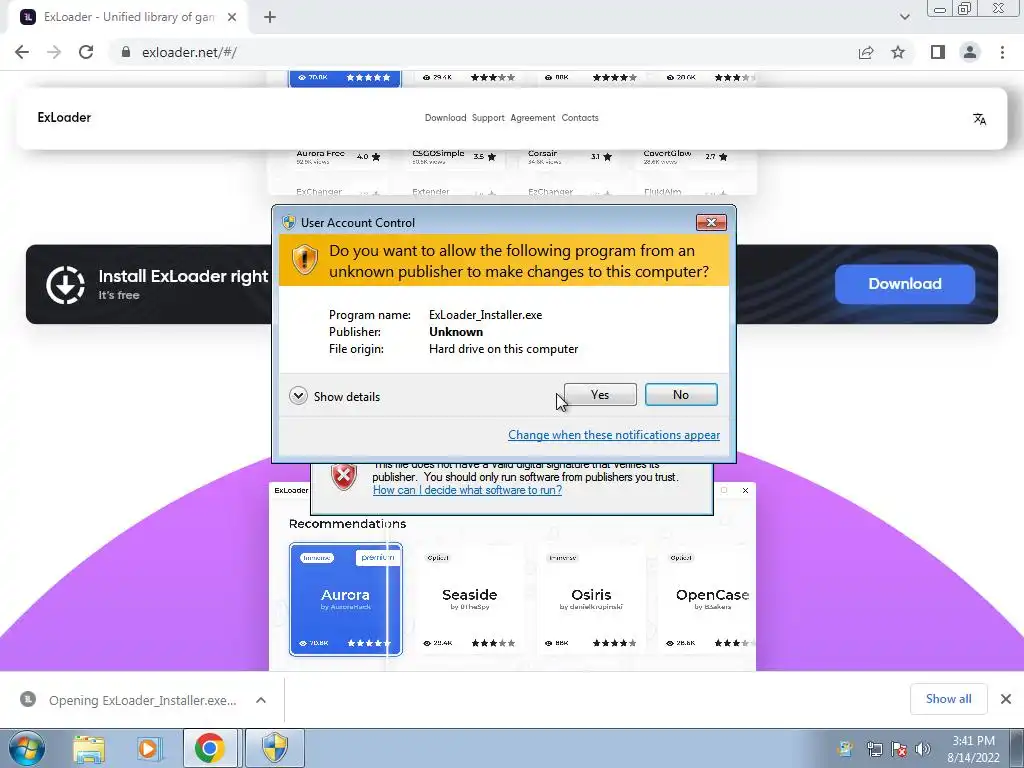1024x768 pixels.
Task: Click the CovertGlow list entry
Action: (685, 157)
